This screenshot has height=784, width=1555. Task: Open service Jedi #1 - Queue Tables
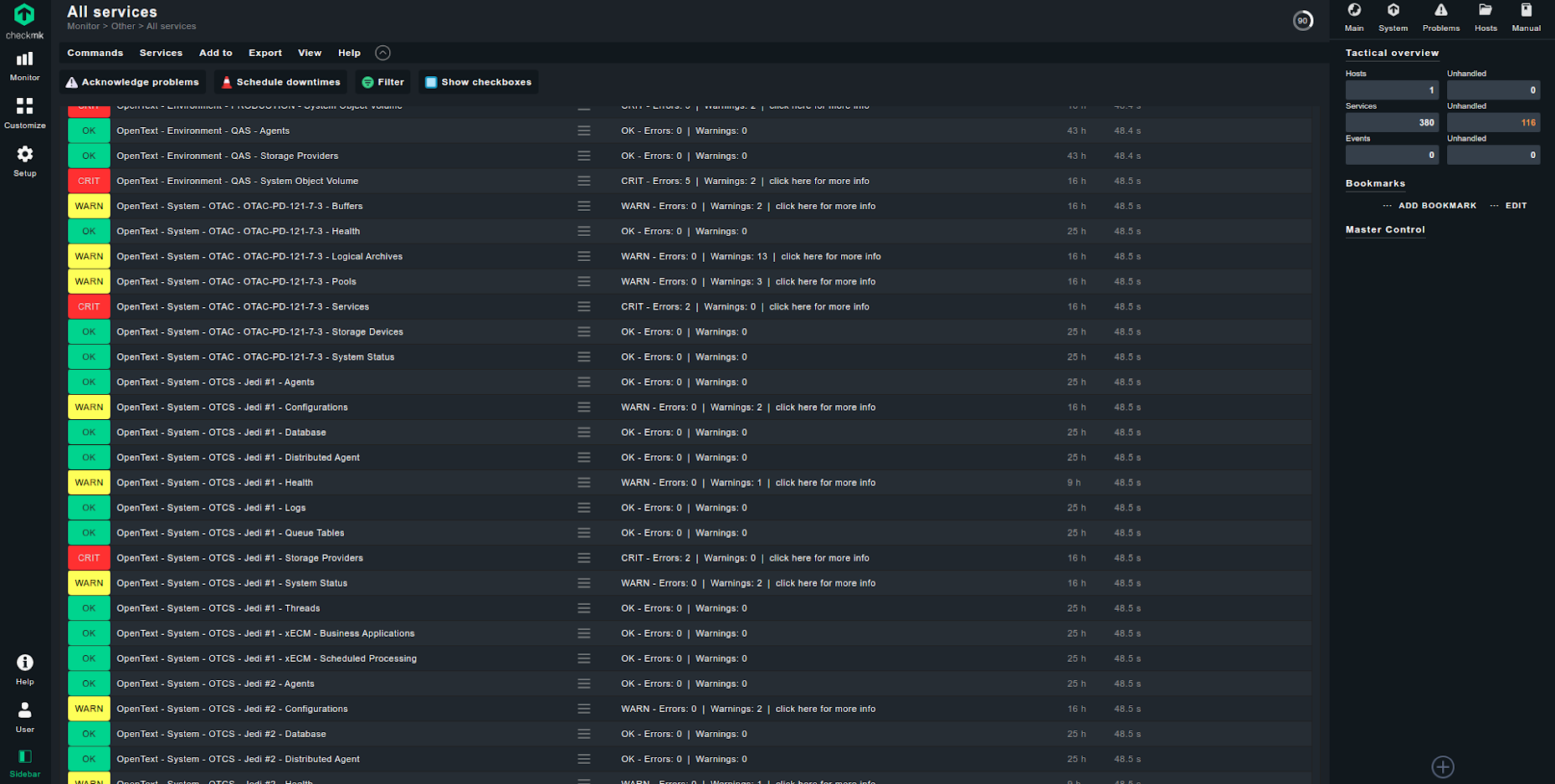[230, 532]
